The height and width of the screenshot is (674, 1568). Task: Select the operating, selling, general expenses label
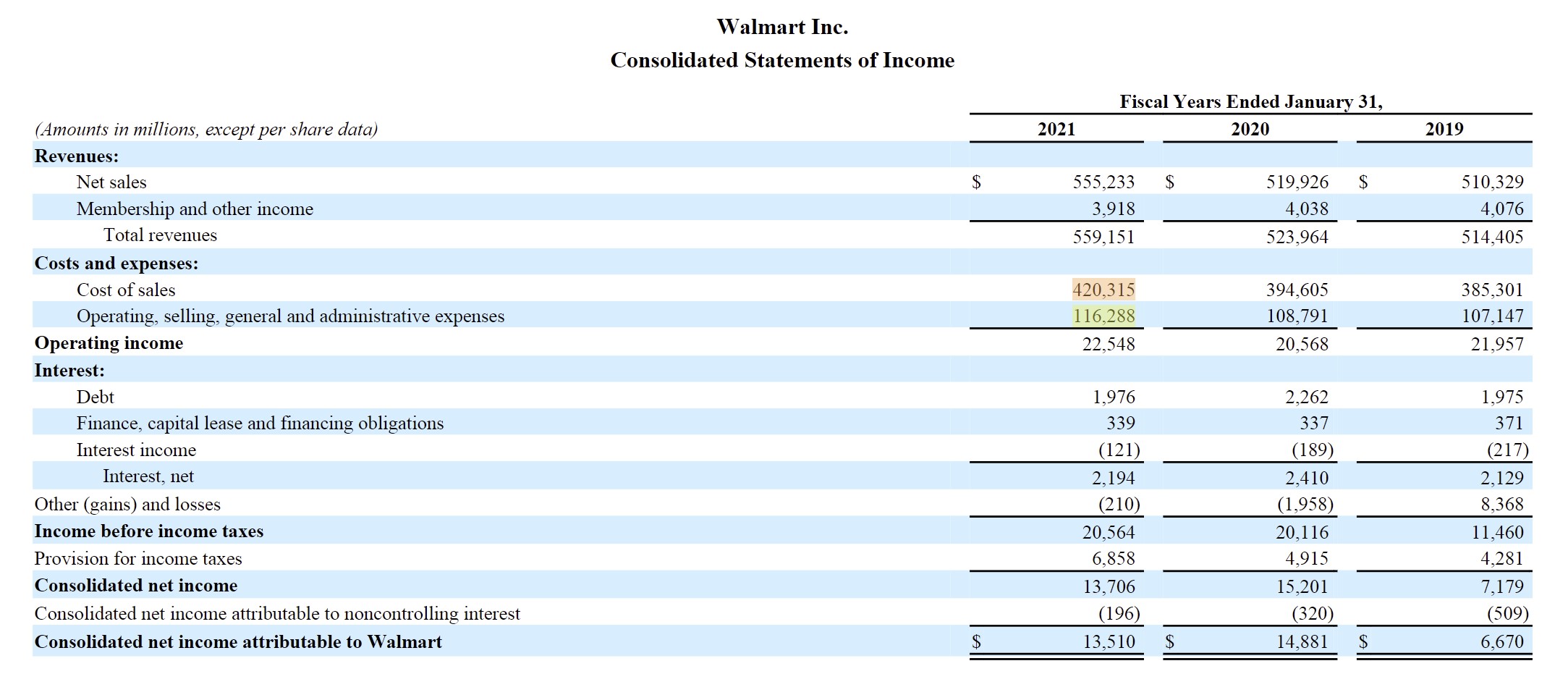290,316
